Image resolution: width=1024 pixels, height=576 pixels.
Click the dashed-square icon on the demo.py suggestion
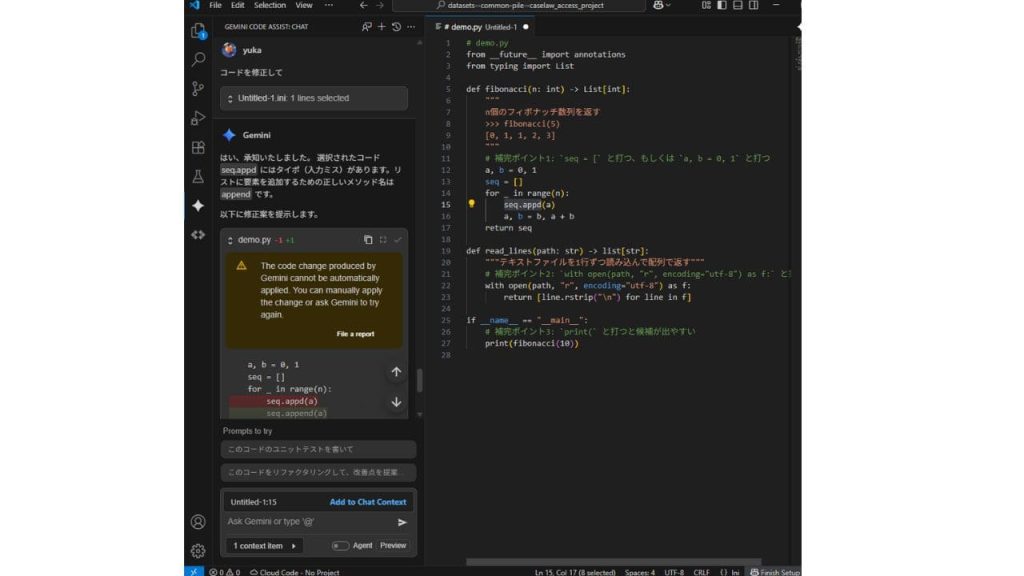click(383, 240)
